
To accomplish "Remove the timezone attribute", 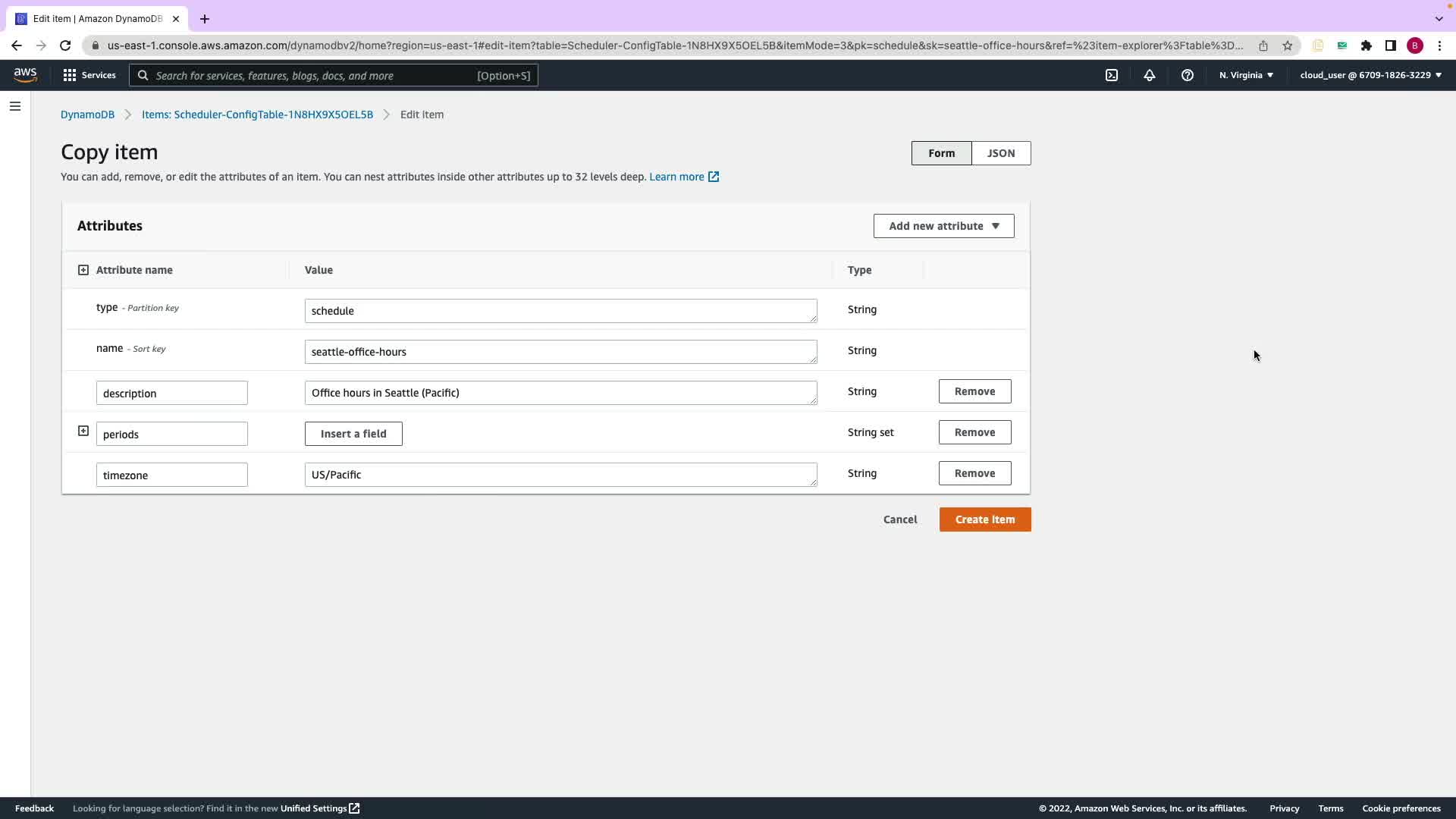I will [974, 473].
